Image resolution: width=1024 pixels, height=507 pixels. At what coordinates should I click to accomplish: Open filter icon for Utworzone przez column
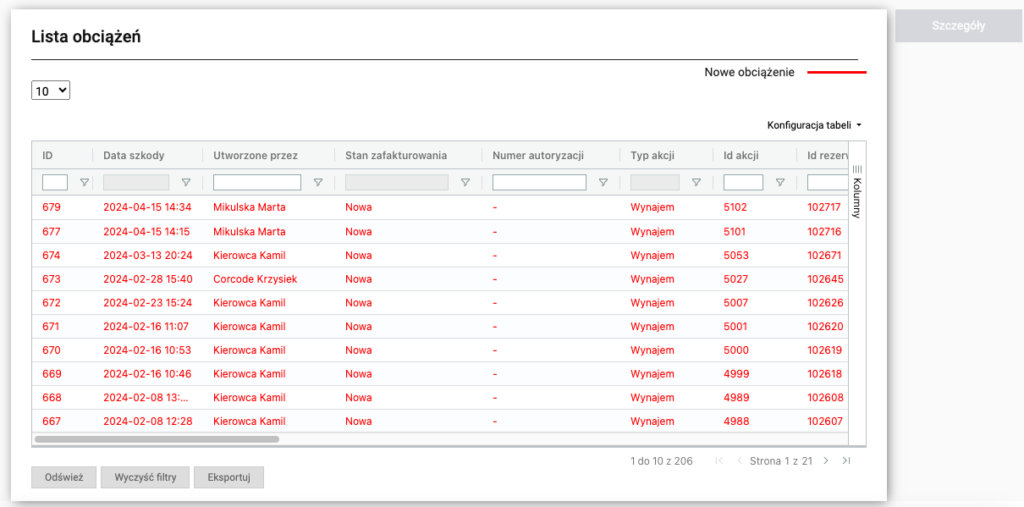[x=318, y=183]
